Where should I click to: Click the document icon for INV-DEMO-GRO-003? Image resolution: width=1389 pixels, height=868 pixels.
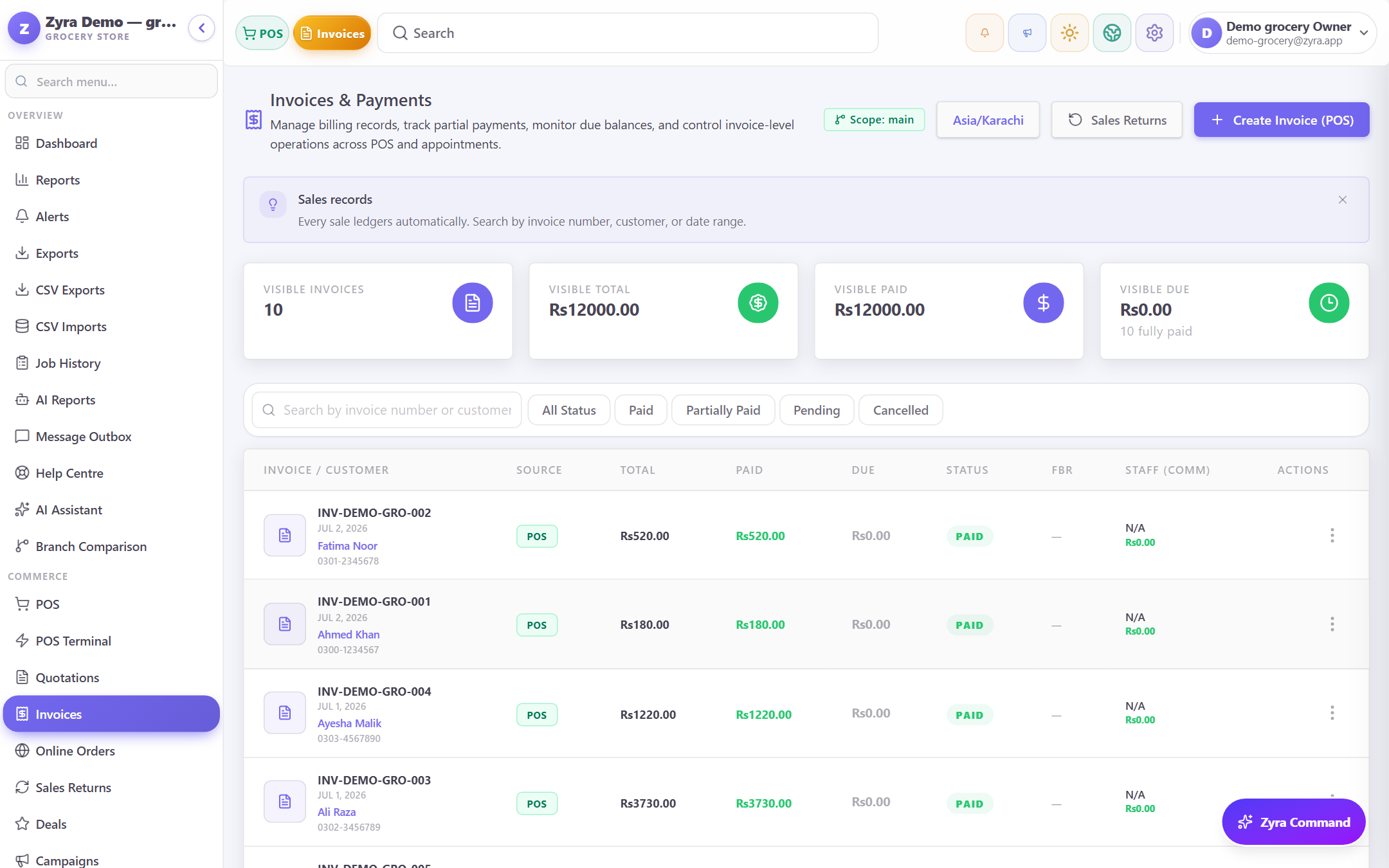click(x=285, y=801)
